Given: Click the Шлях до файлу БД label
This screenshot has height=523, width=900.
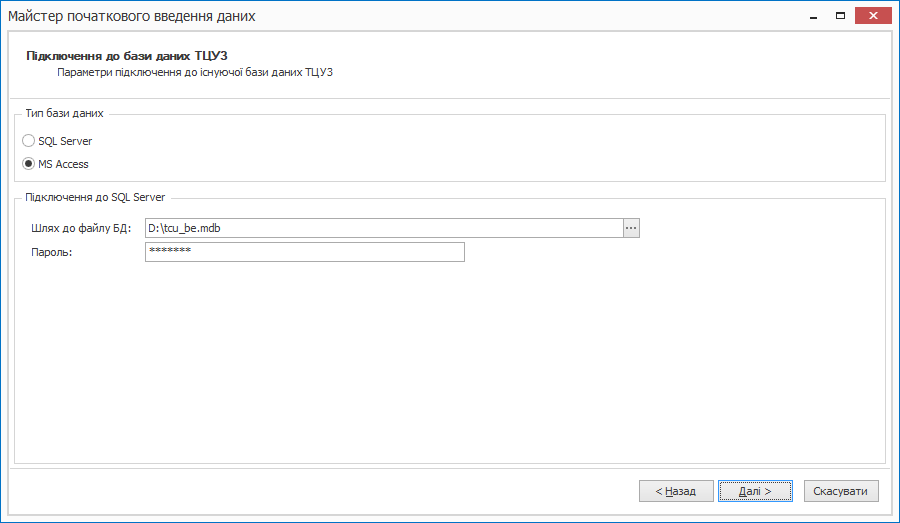Looking at the screenshot, I should point(82,228).
